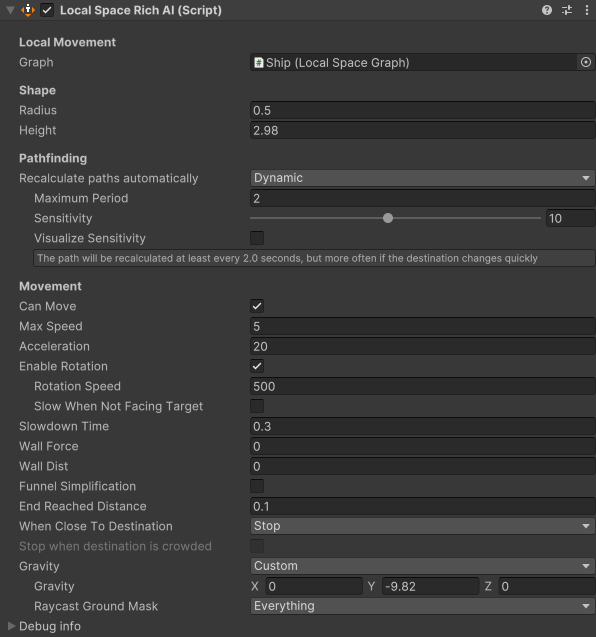
Task: Open the When Close To Destination dropdown
Action: point(423,526)
